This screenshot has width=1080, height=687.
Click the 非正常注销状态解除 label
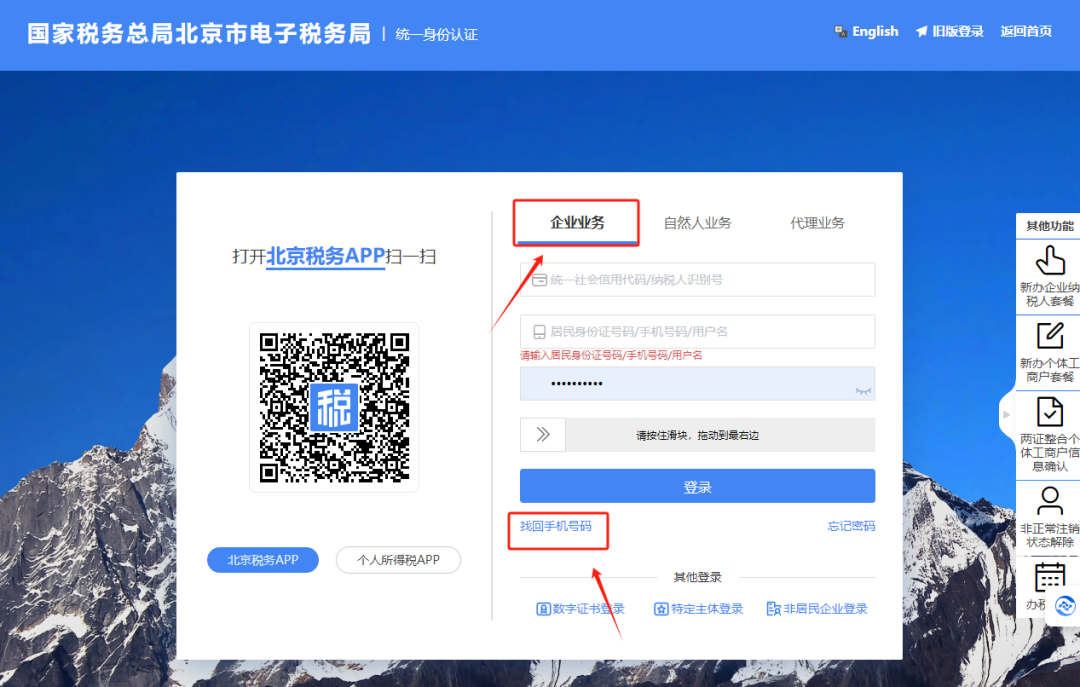1050,535
